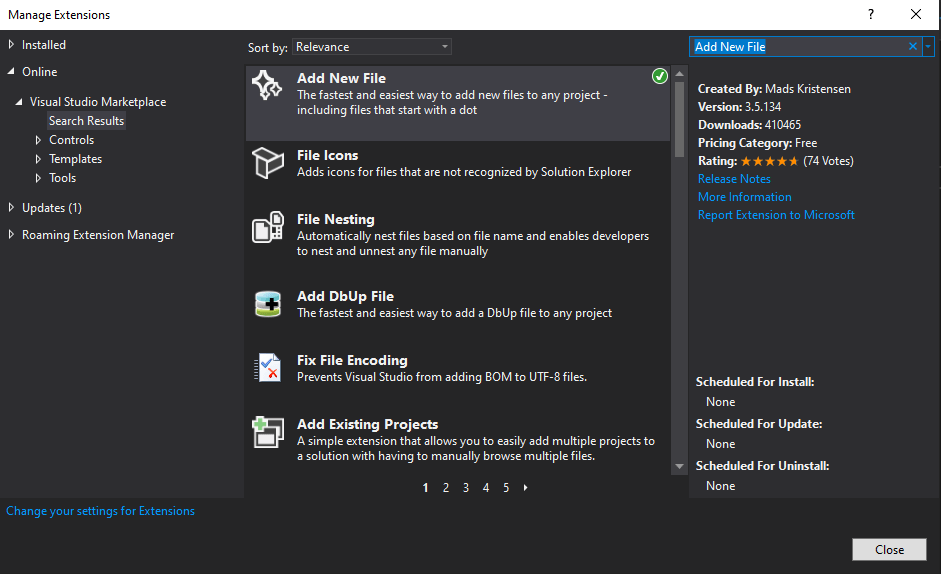This screenshot has height=574, width=941.
Task: Open the search box dropdown arrow
Action: (929, 47)
